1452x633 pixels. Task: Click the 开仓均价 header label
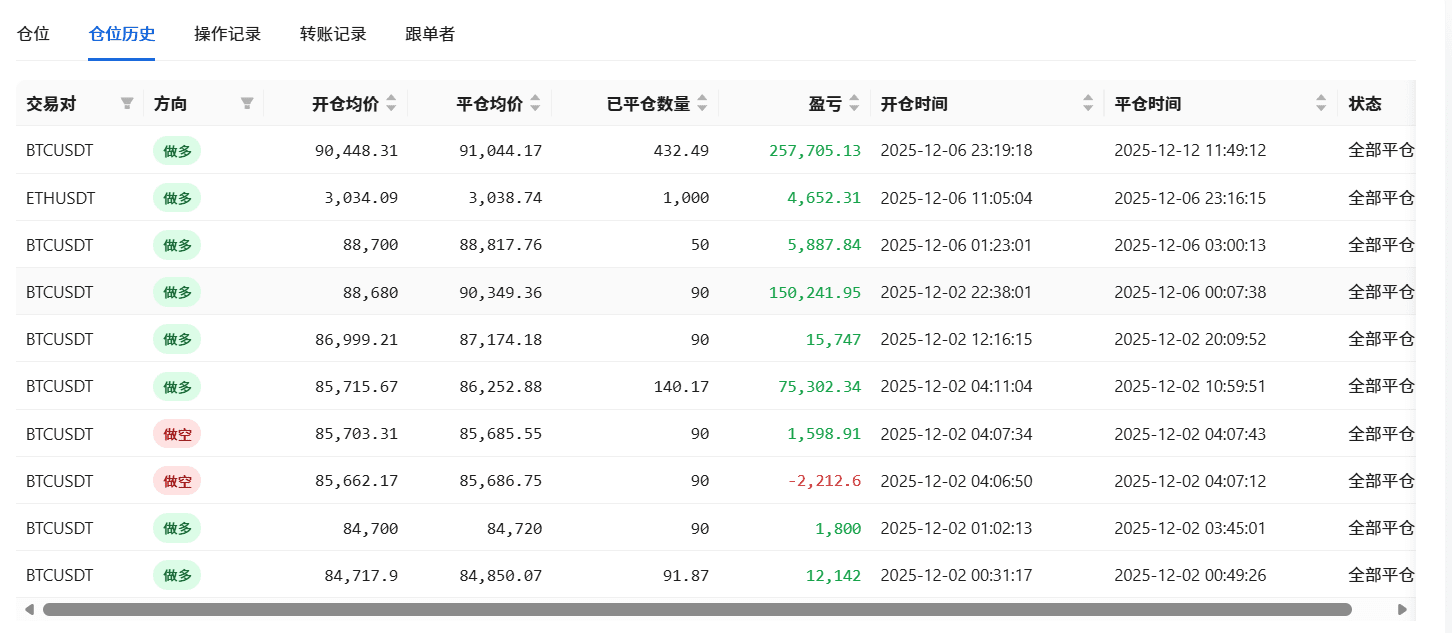345,104
